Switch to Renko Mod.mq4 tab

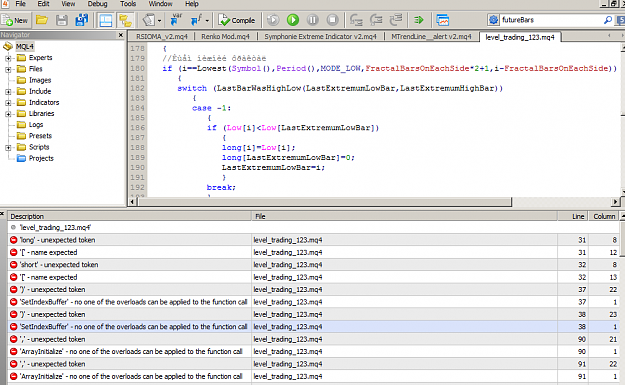click(x=225, y=37)
